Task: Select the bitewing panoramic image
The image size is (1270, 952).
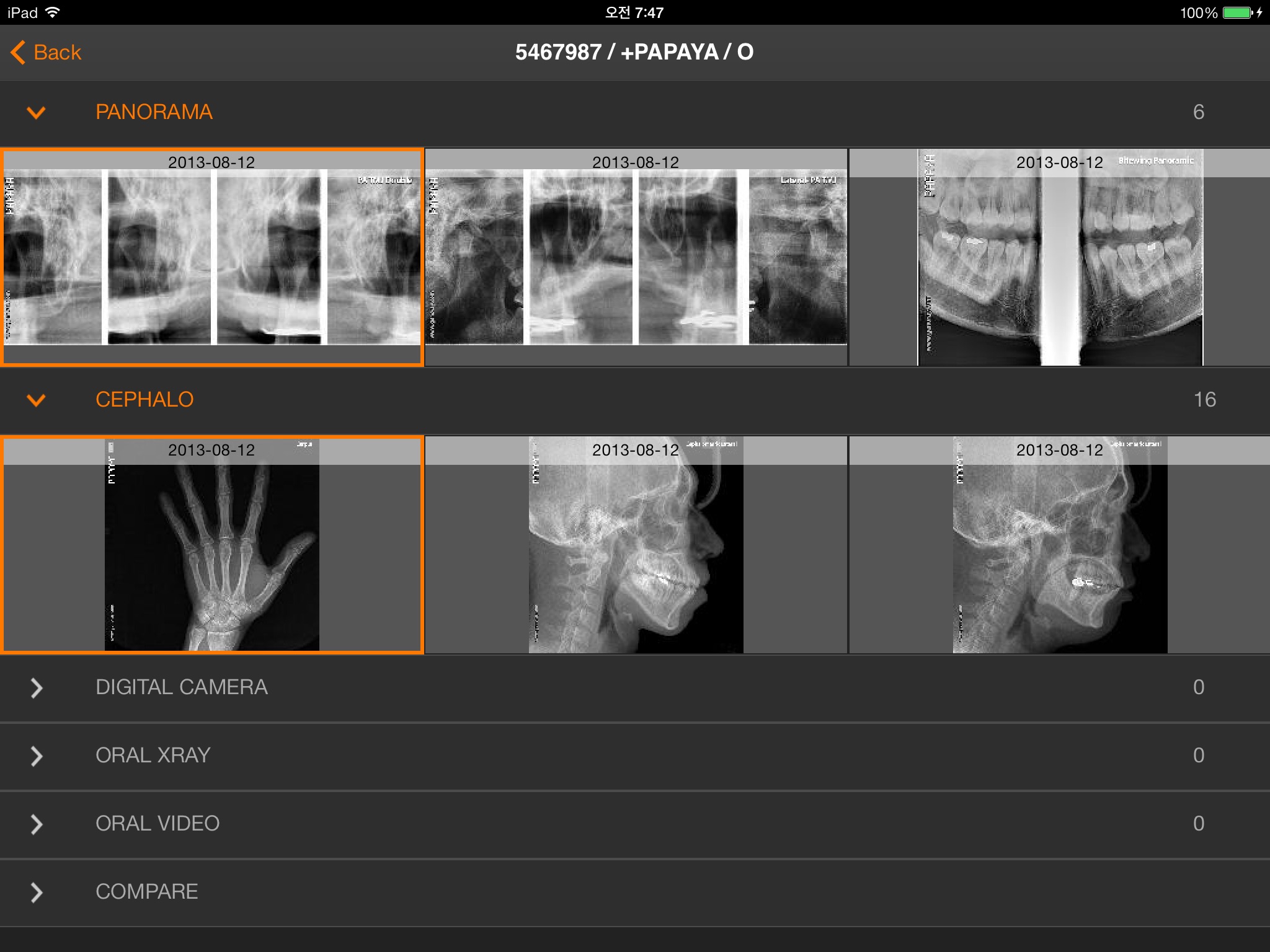Action: (x=1060, y=255)
